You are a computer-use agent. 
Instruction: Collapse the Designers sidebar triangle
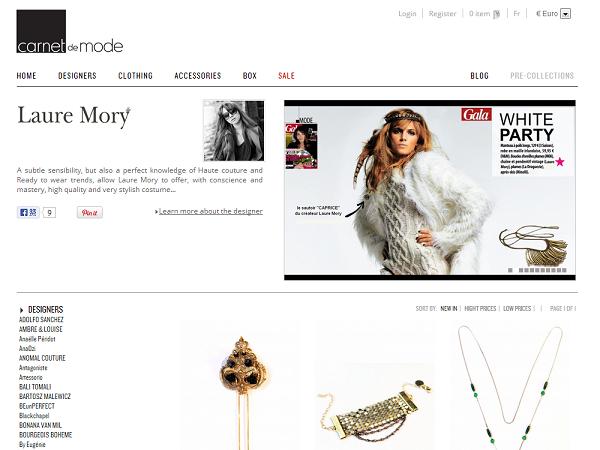21,310
